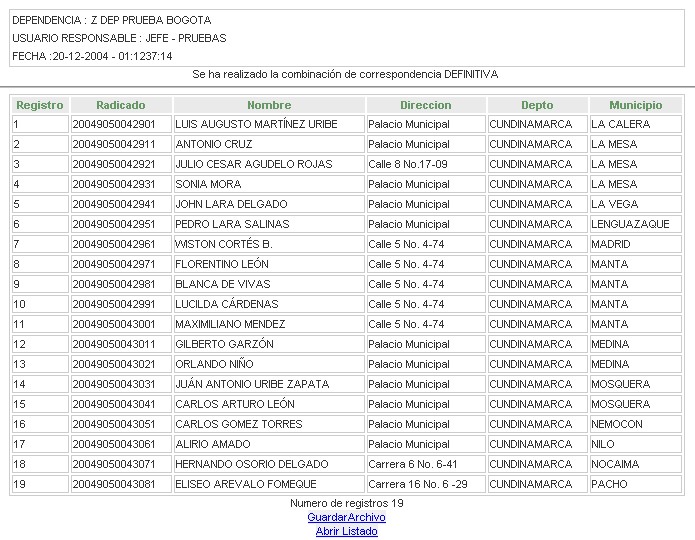The width and height of the screenshot is (695, 540).
Task: Click the Nombre column header
Action: 269,105
